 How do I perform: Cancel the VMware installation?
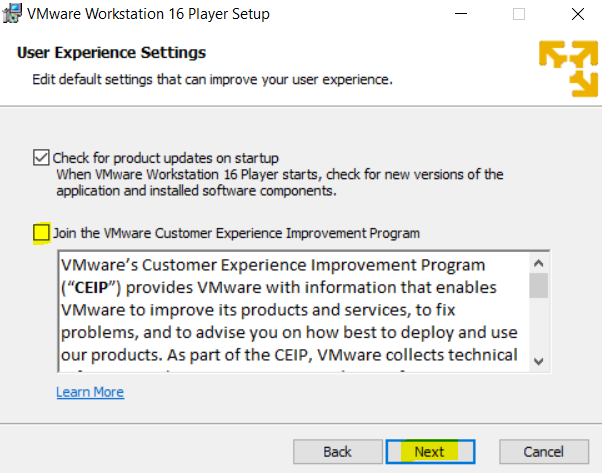pos(544,452)
